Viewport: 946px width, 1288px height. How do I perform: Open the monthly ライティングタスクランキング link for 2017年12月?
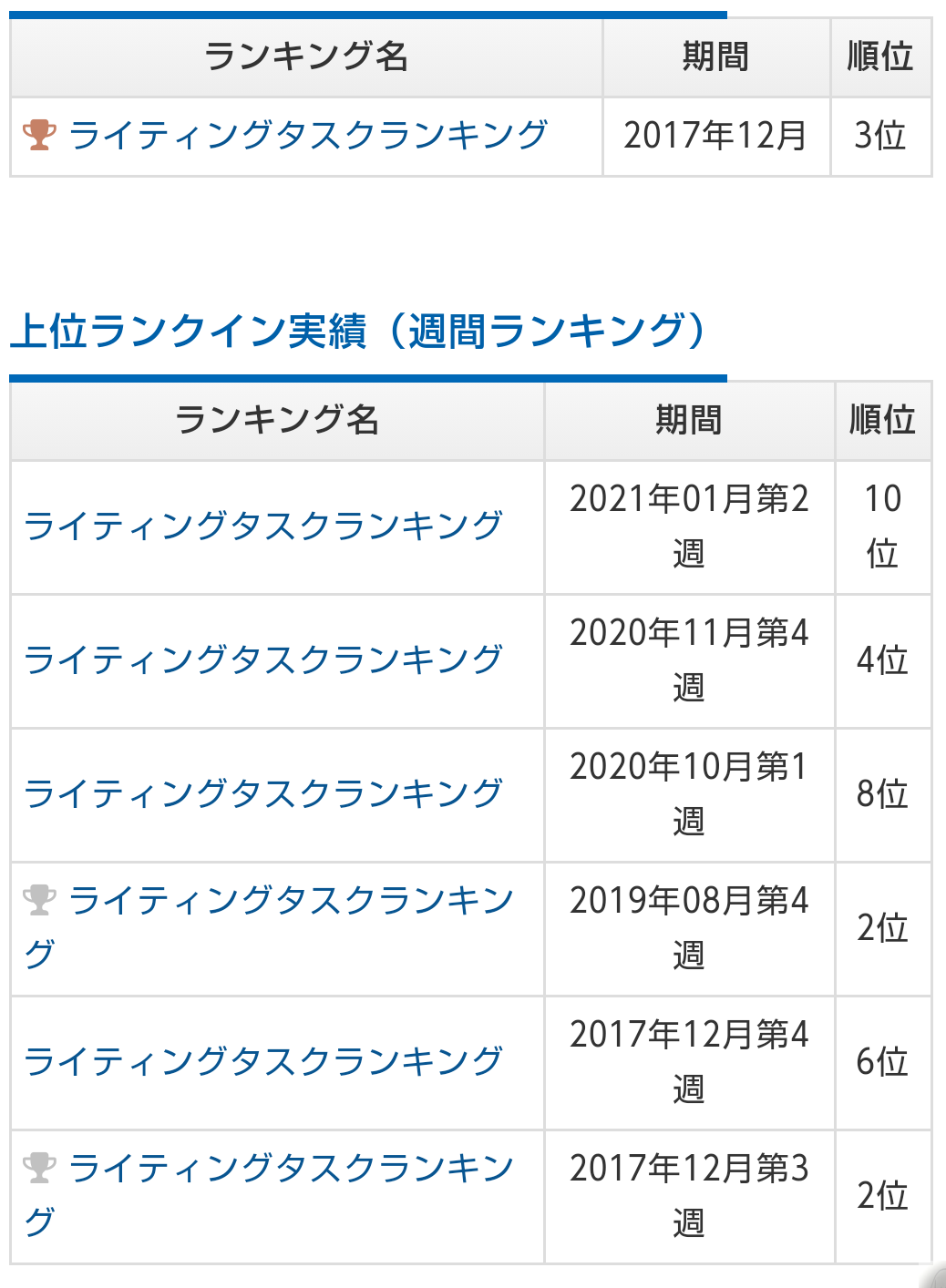click(308, 135)
